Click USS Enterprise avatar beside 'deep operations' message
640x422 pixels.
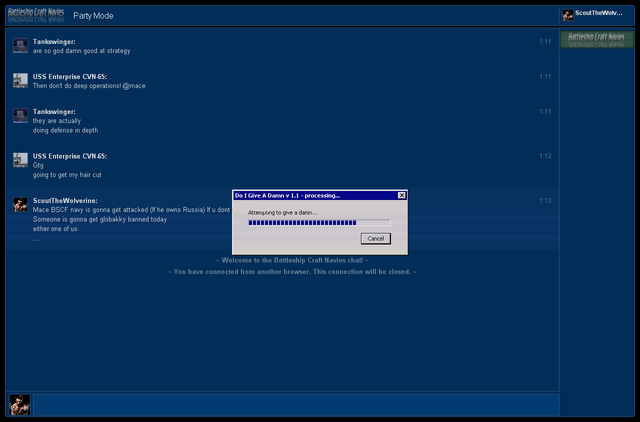click(20, 80)
